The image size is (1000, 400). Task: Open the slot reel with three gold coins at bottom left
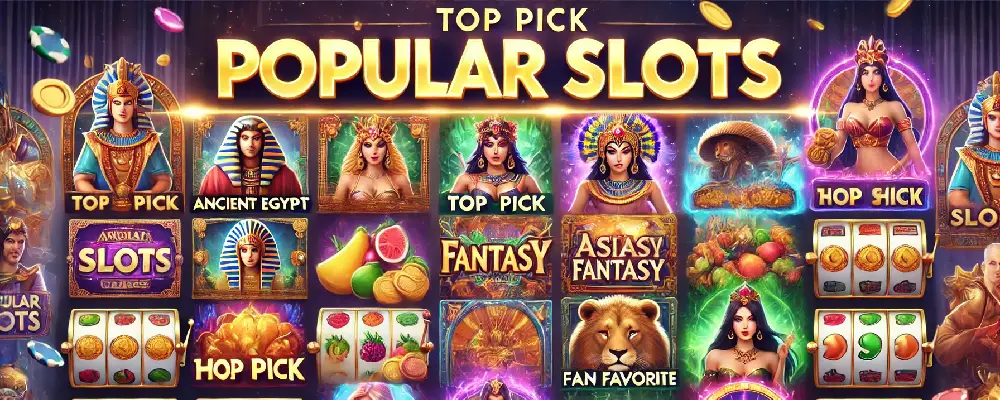(124, 347)
